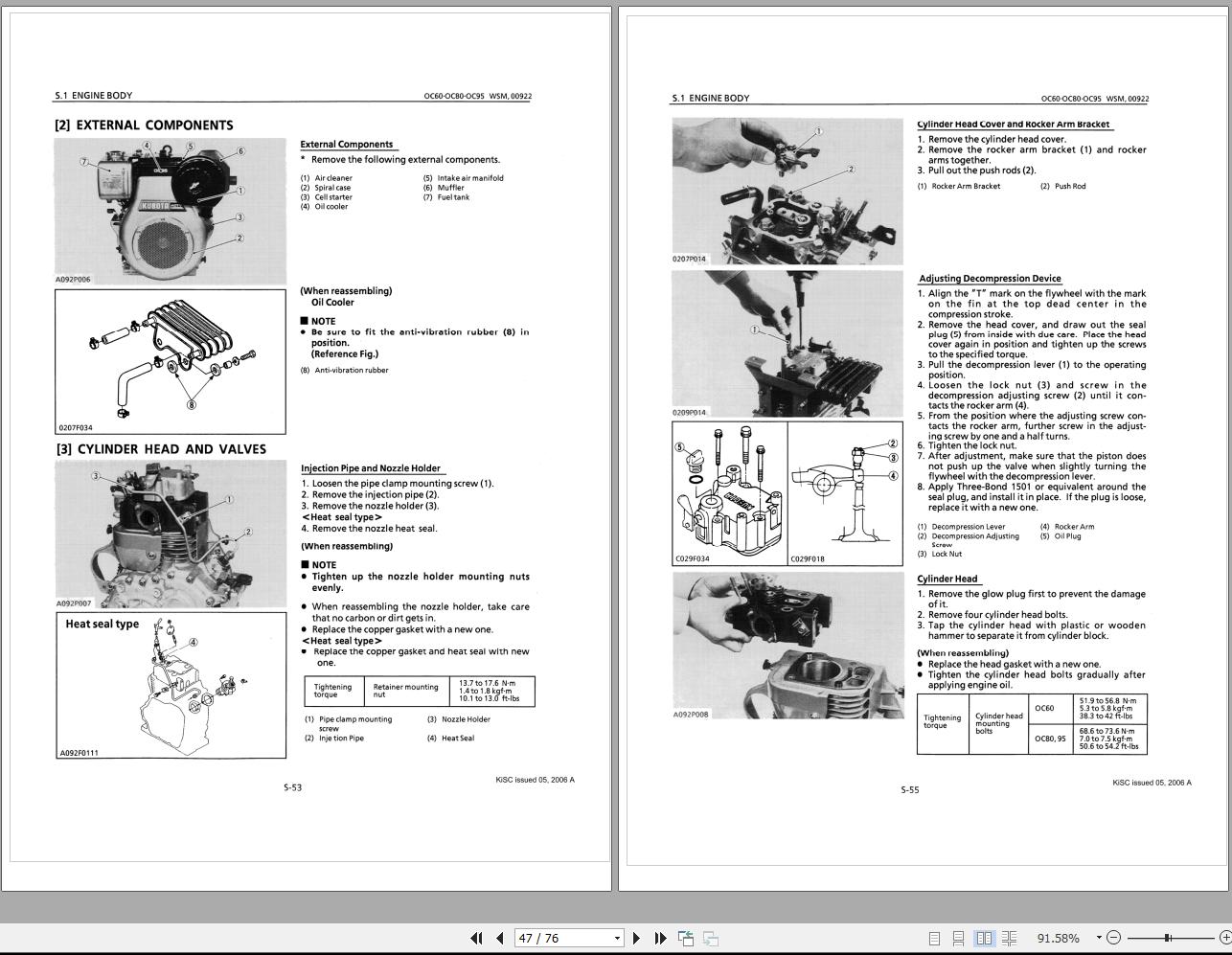Image resolution: width=1232 pixels, height=955 pixels.
Task: Go forward to the next view
Action: coord(710,939)
